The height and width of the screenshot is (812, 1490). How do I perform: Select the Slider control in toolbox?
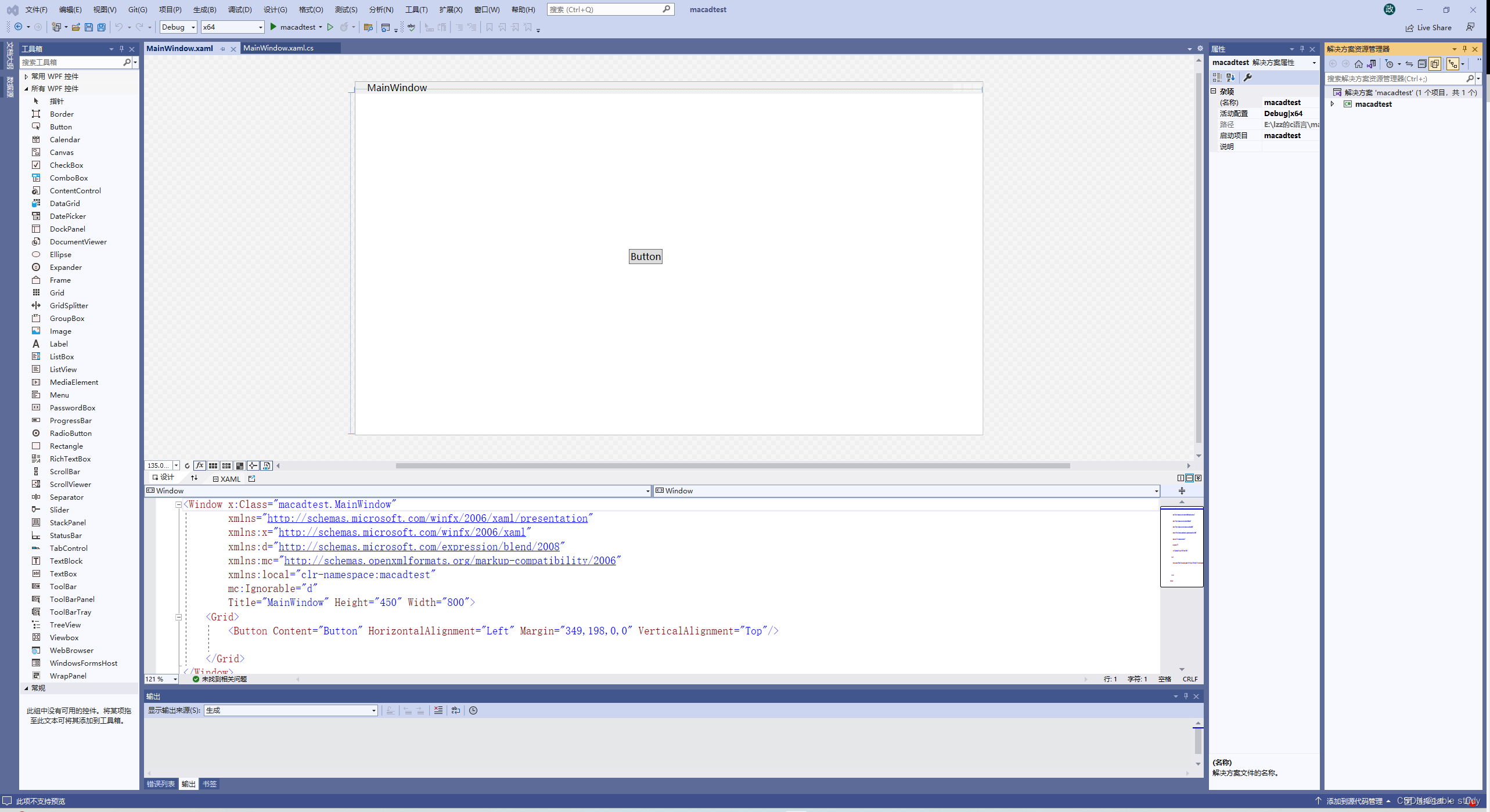coord(59,510)
